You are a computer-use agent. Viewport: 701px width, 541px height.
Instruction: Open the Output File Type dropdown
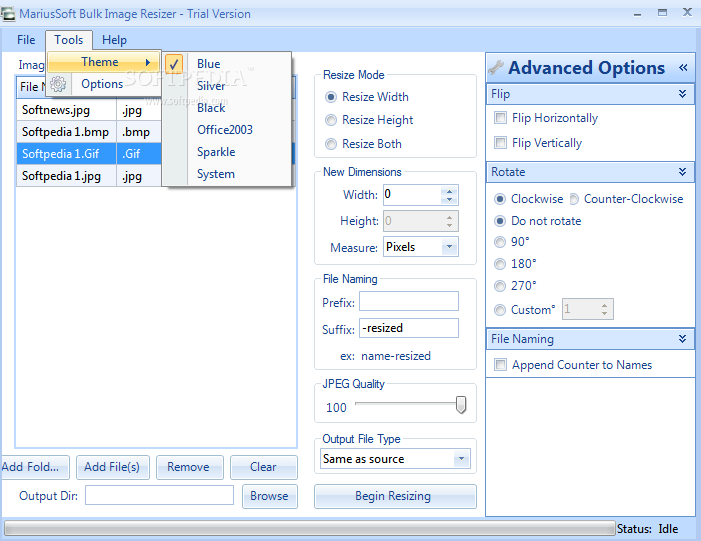tap(461, 459)
